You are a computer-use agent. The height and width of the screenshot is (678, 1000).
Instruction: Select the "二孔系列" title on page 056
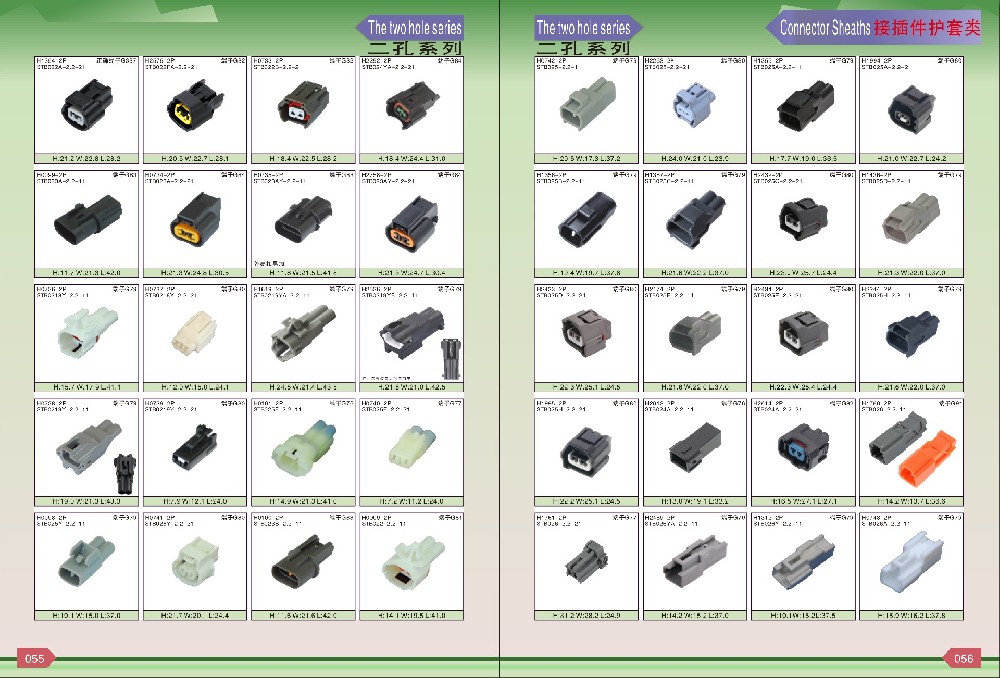coord(583,48)
